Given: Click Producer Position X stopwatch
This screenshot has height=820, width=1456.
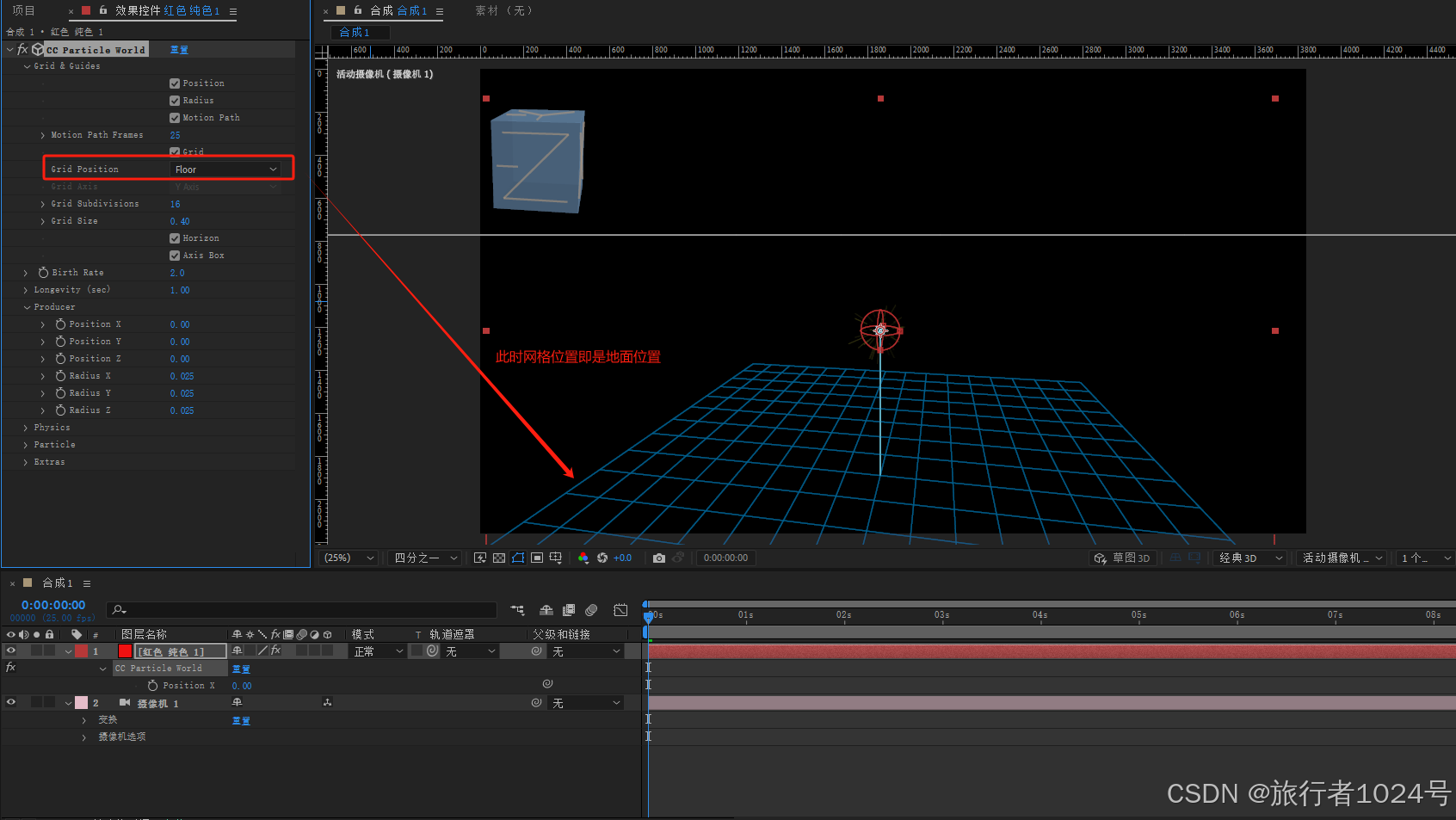Looking at the screenshot, I should click(60, 324).
